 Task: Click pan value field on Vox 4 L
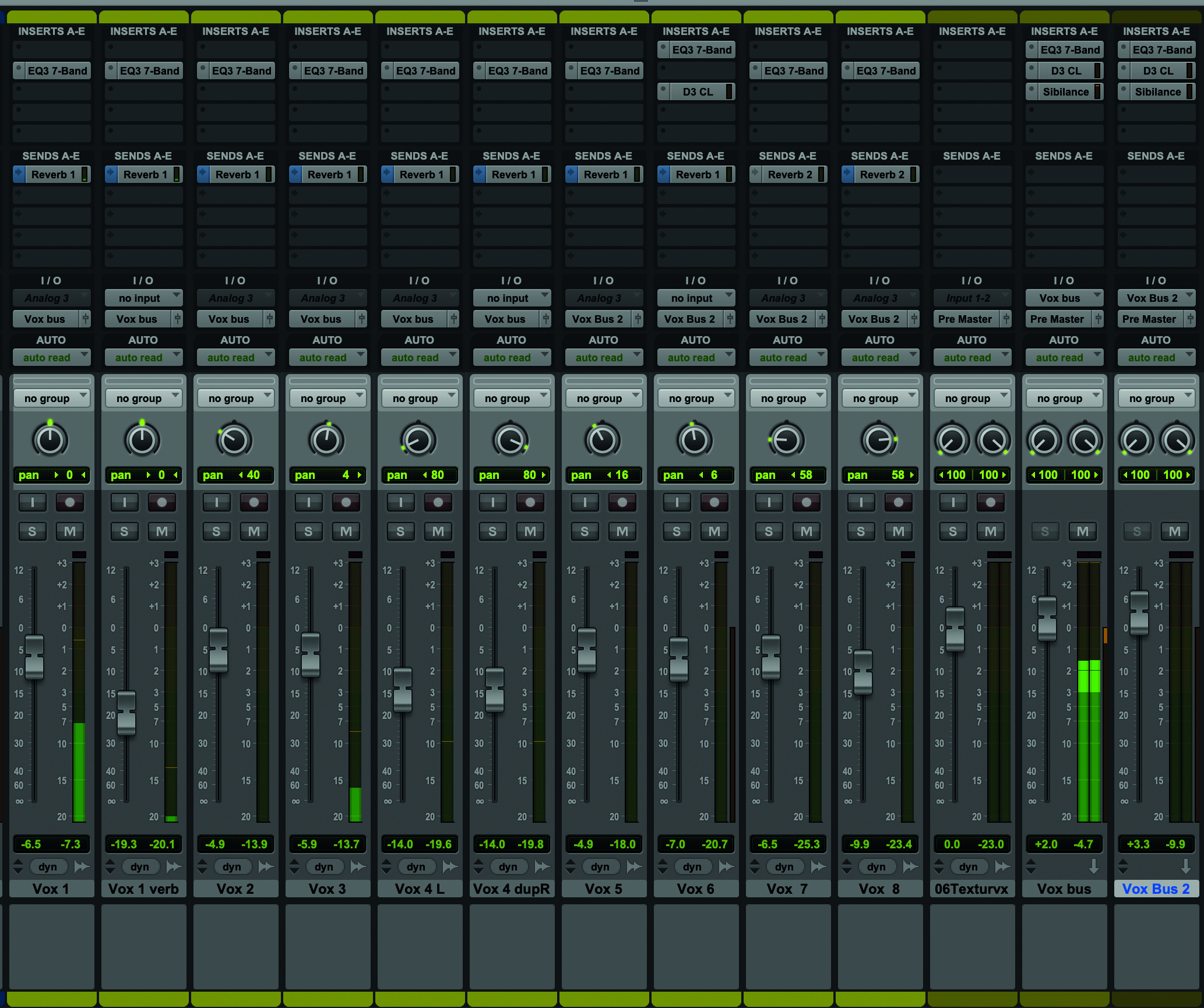(420, 475)
